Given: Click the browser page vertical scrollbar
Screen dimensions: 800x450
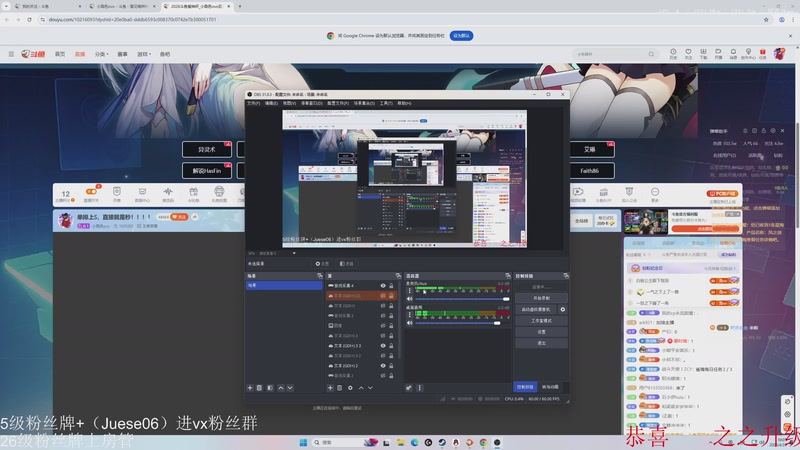Looking at the screenshot, I should (796, 174).
